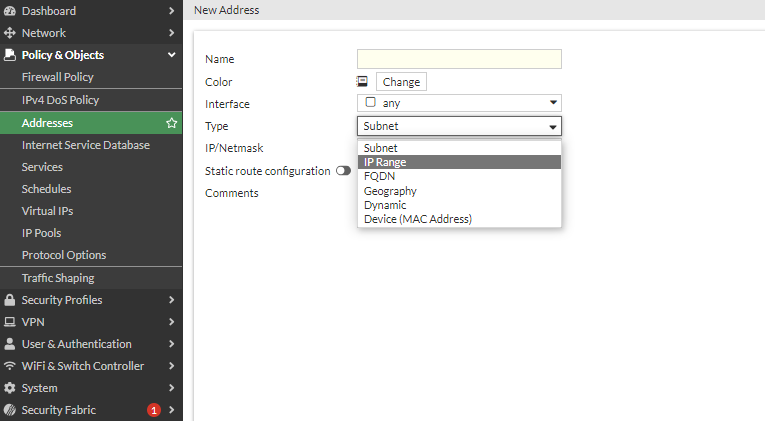Select Device (MAC Address) type option
This screenshot has width=765, height=421.
417,219
